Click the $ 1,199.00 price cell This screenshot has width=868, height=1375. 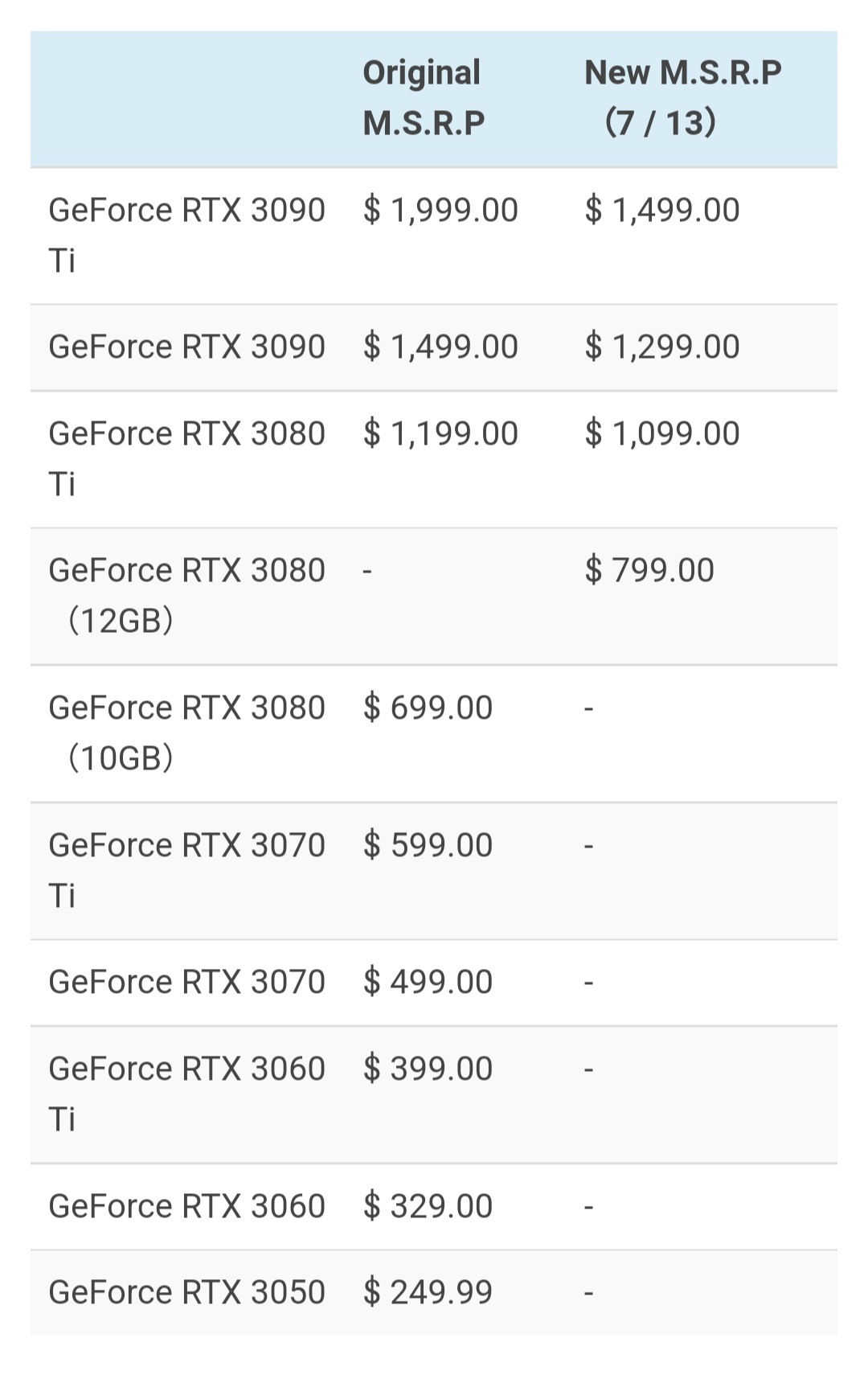point(440,433)
